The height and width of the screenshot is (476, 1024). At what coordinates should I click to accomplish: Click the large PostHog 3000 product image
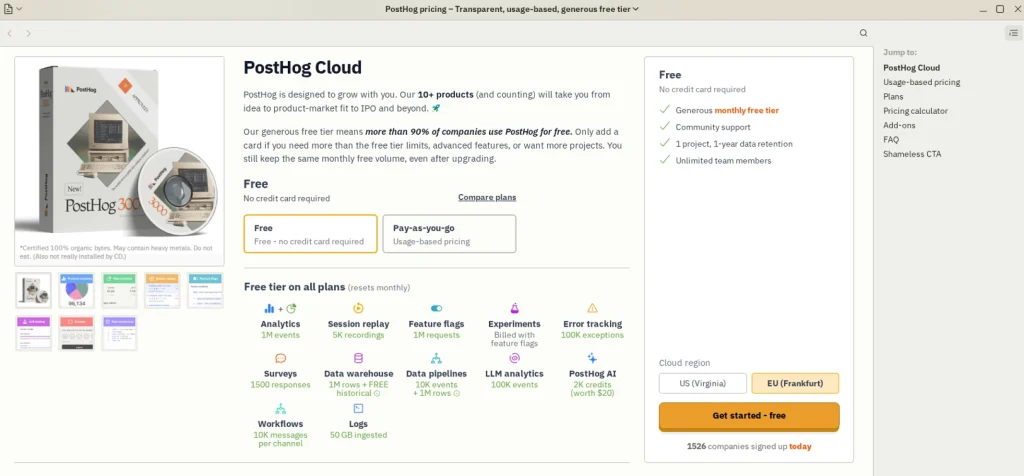(120, 150)
